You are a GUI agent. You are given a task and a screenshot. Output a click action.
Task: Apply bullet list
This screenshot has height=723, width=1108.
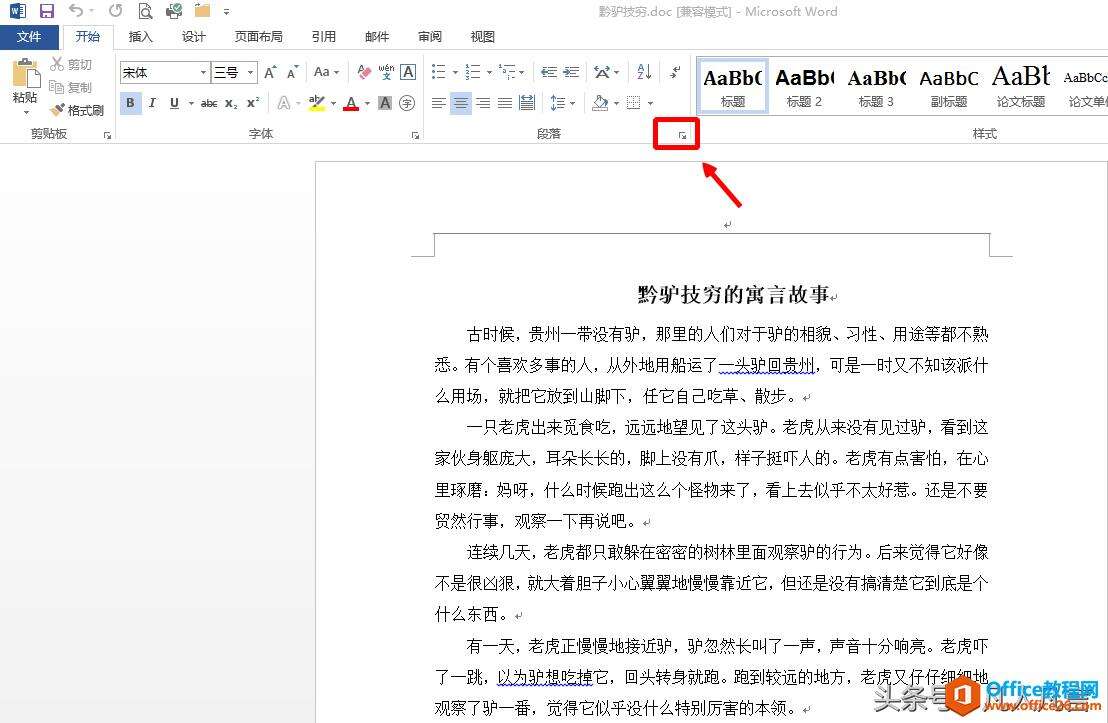tap(439, 72)
